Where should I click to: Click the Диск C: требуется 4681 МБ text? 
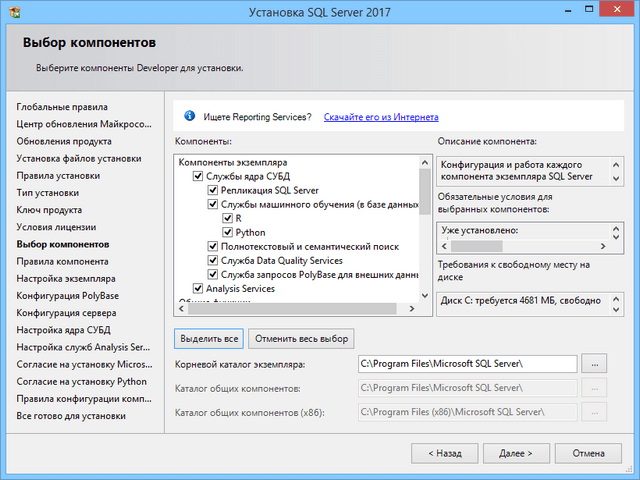point(520,301)
